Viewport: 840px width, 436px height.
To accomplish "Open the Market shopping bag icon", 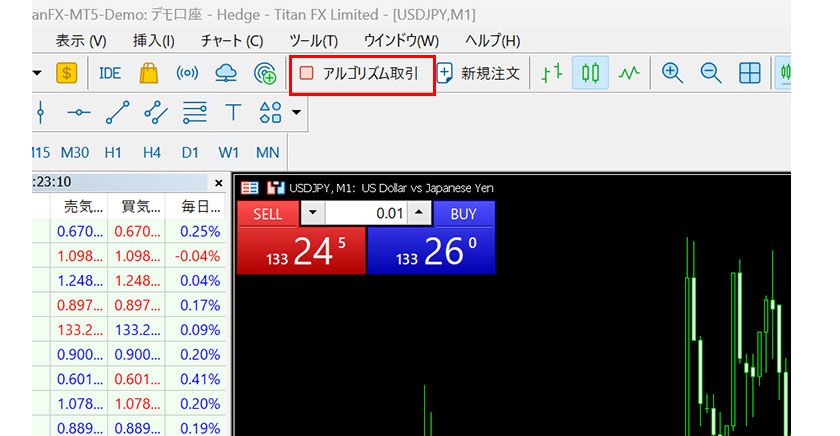I will click(x=148, y=73).
